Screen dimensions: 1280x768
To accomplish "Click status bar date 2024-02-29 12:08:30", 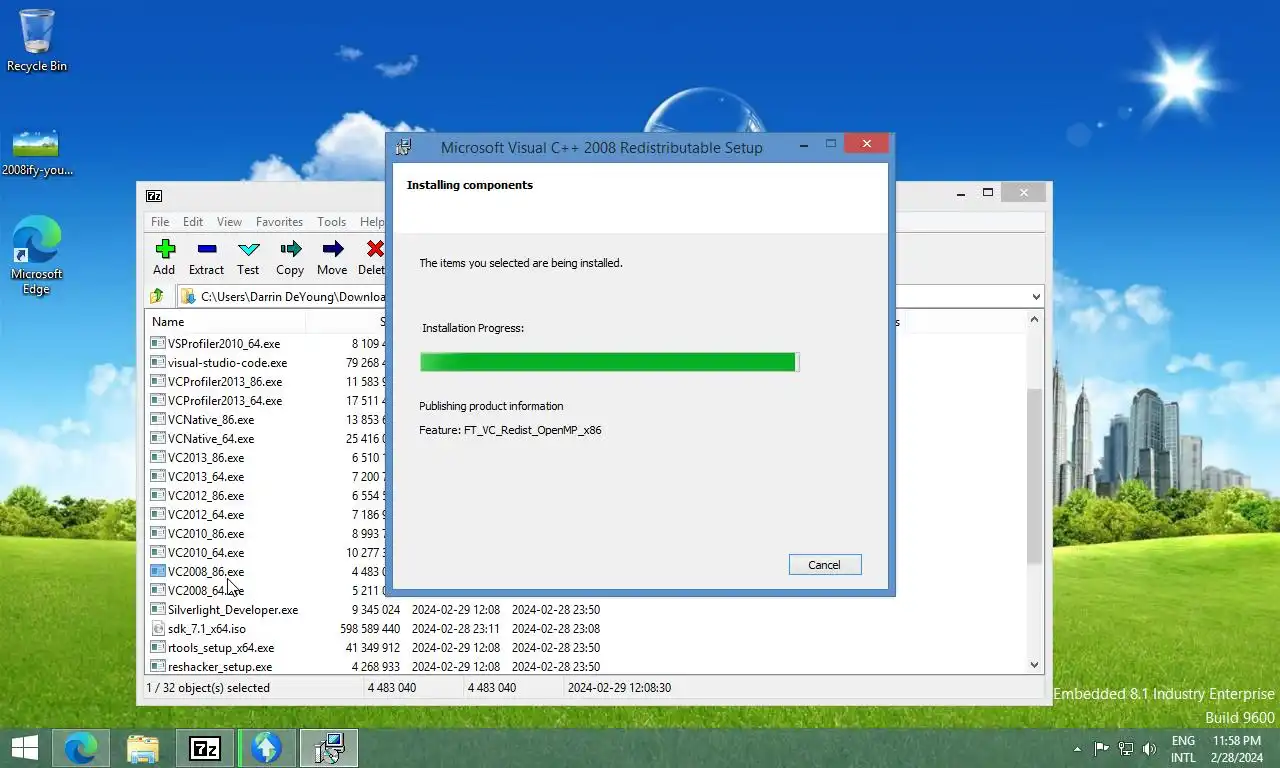I will (619, 688).
